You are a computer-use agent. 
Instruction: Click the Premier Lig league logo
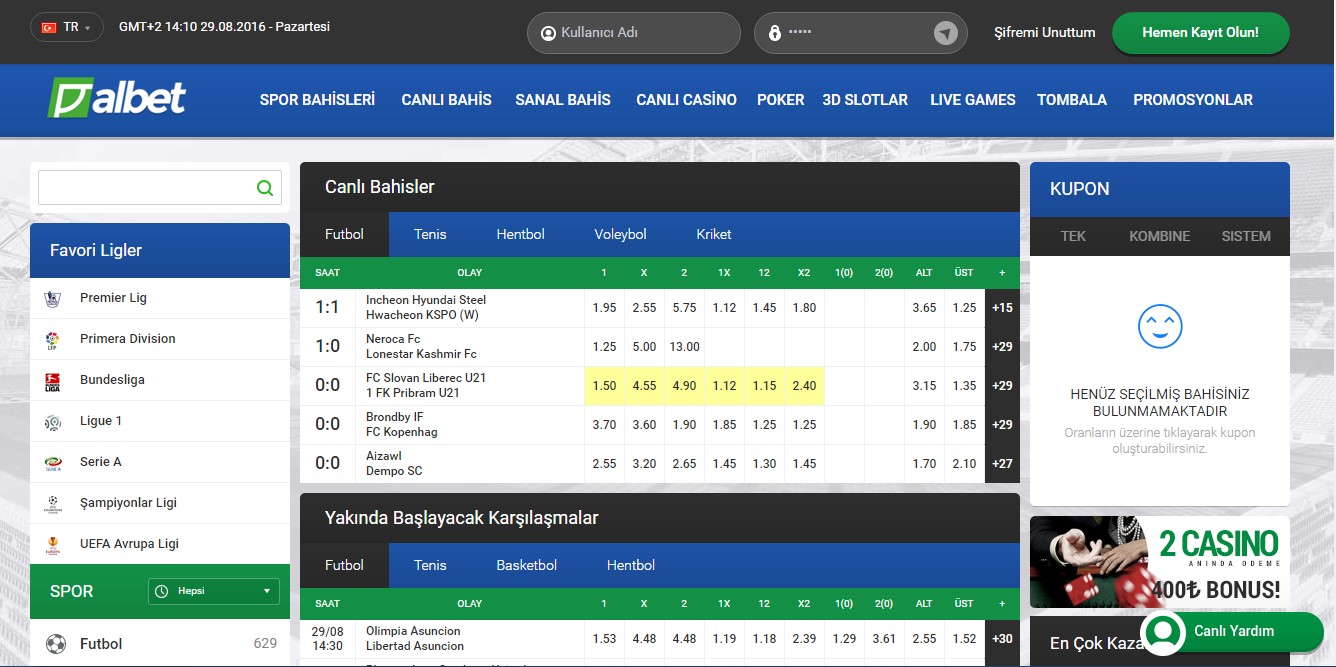coord(53,298)
